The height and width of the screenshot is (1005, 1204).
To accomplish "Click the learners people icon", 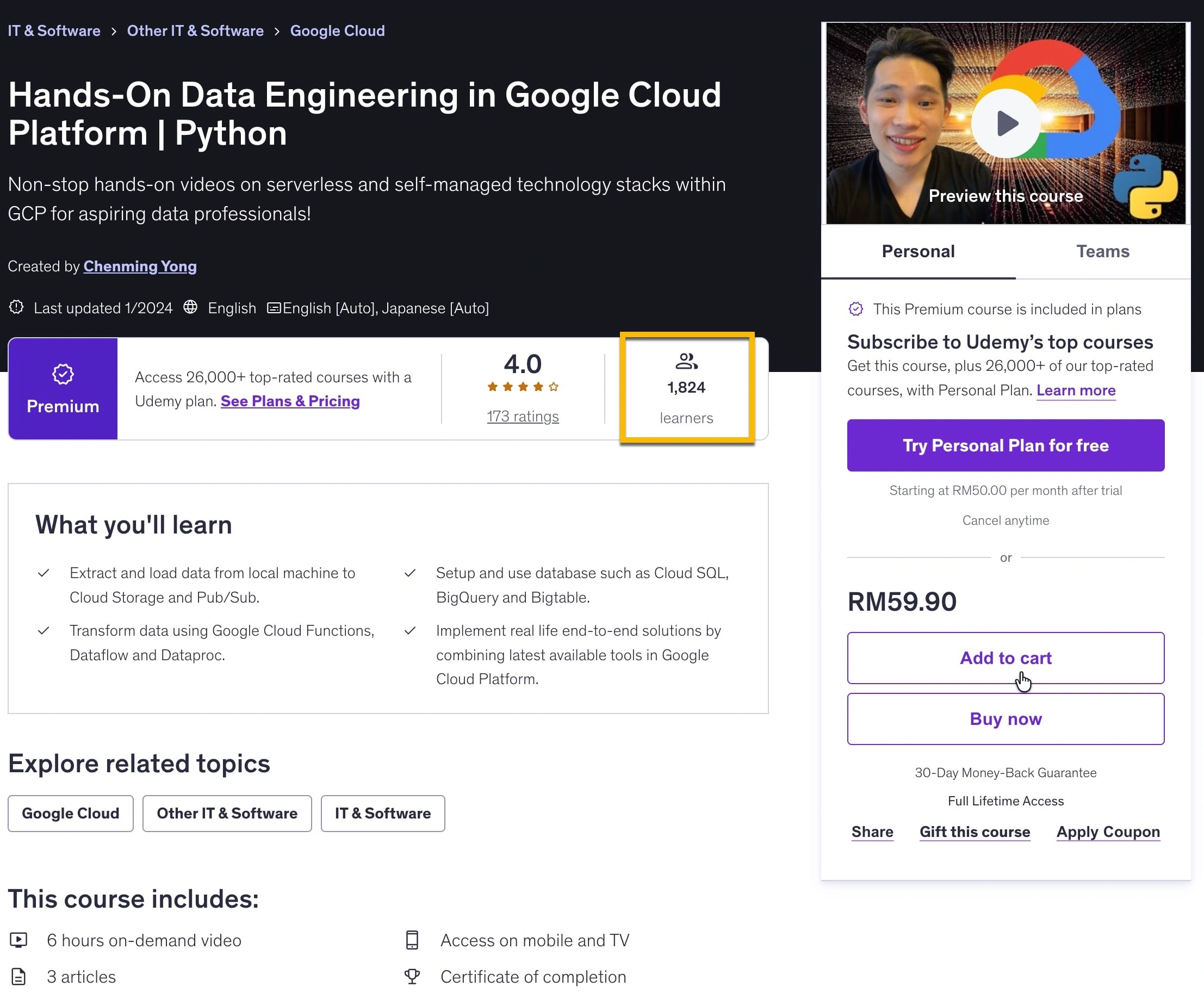I will [x=686, y=361].
